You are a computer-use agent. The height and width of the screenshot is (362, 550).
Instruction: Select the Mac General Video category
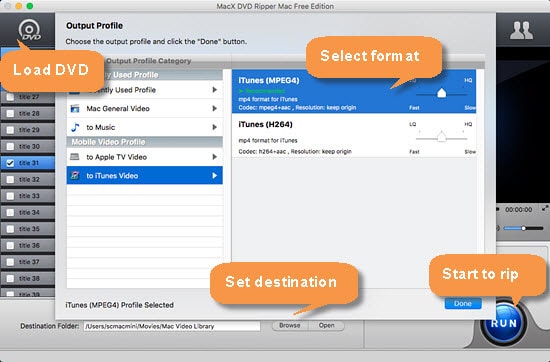pyautogui.click(x=145, y=108)
